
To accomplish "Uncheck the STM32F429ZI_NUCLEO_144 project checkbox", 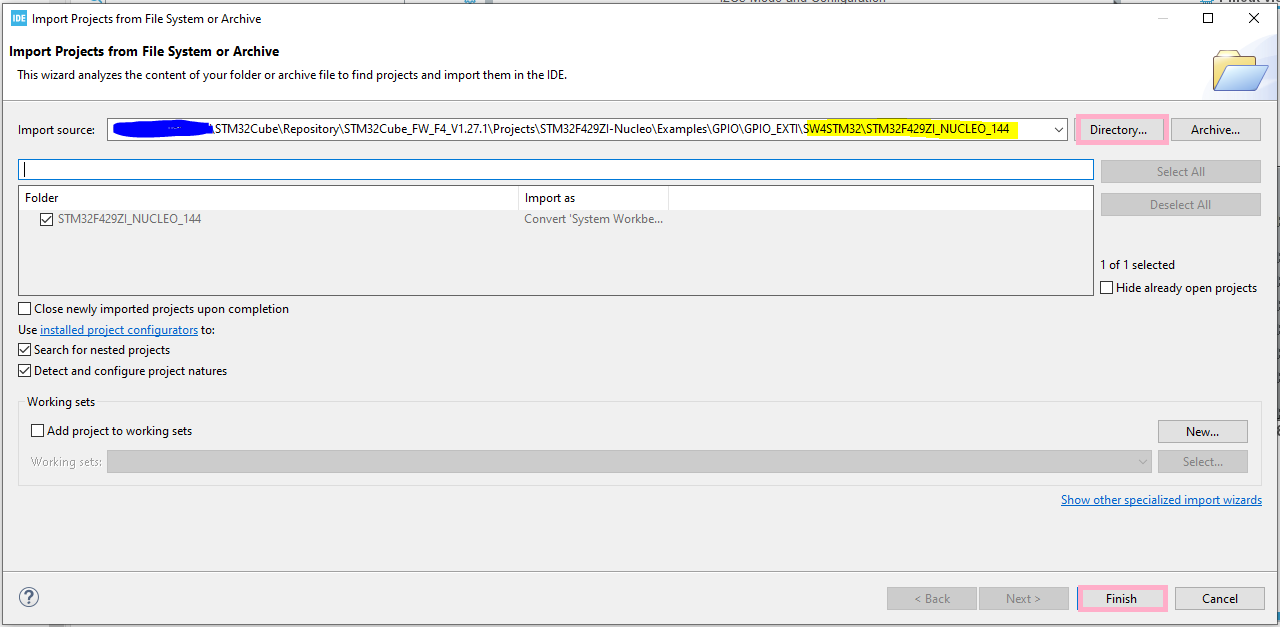I will pos(46,219).
